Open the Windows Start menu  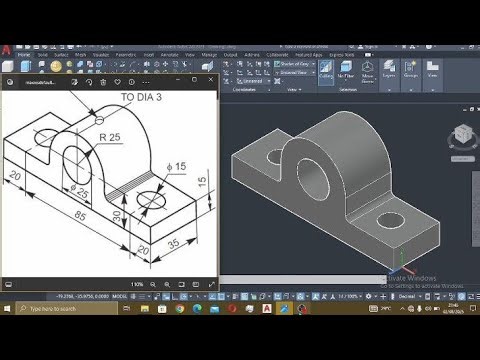(x=7, y=309)
